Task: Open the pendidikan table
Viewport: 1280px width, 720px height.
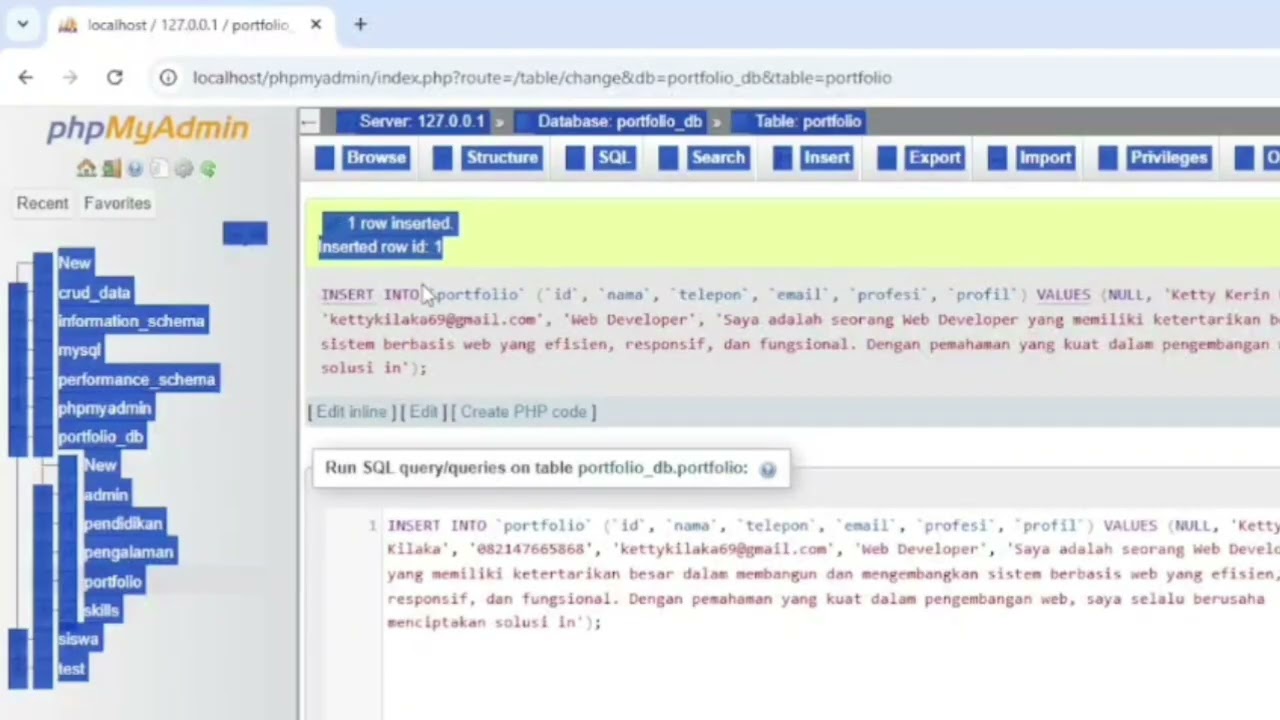Action: tap(123, 524)
